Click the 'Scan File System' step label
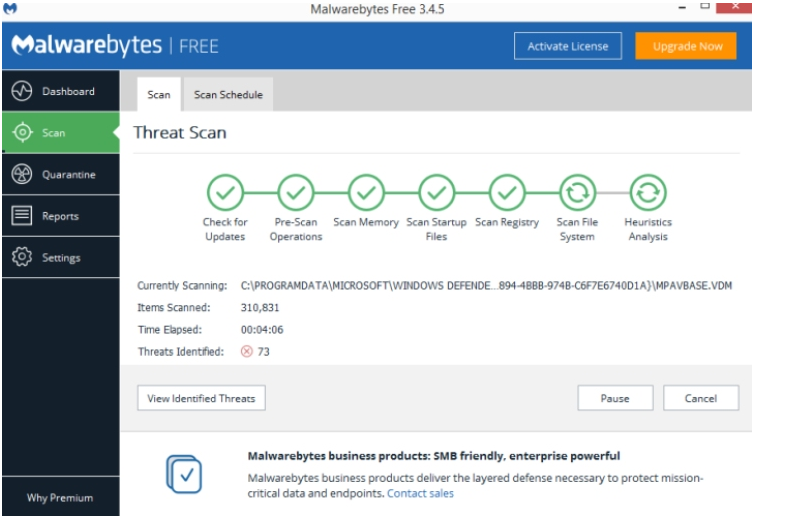 pyautogui.click(x=577, y=229)
